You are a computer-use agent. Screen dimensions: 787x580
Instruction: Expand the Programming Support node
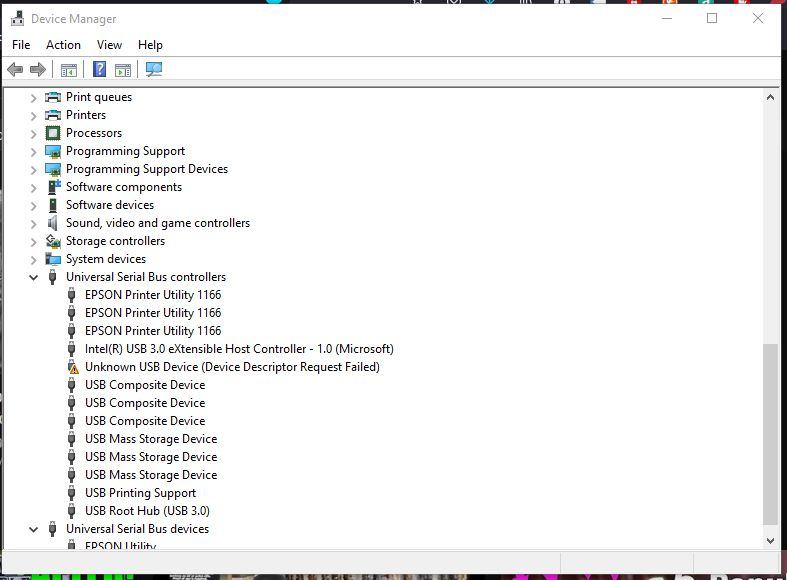pos(34,152)
